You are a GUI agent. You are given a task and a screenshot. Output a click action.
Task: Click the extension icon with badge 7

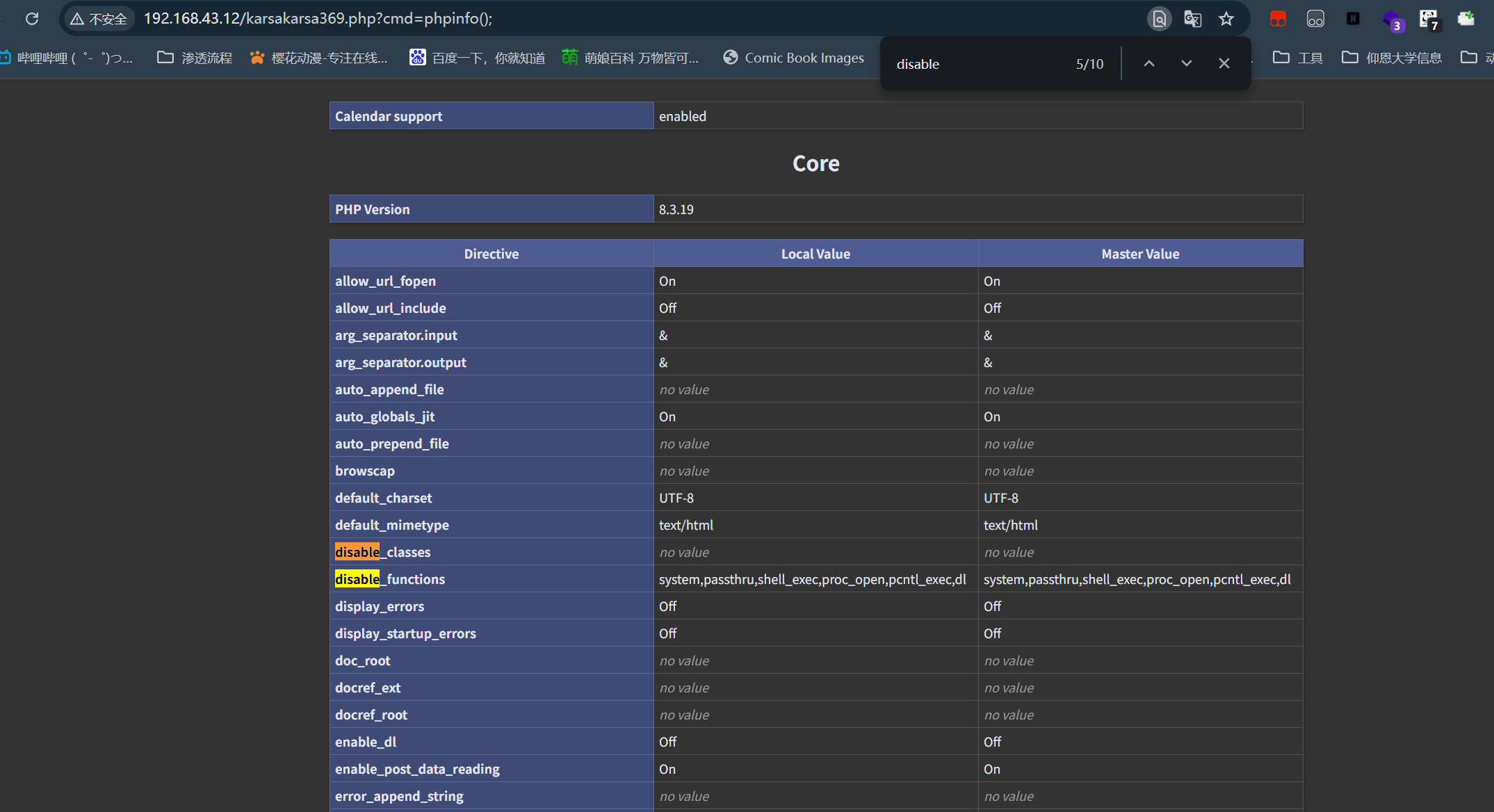1429,20
